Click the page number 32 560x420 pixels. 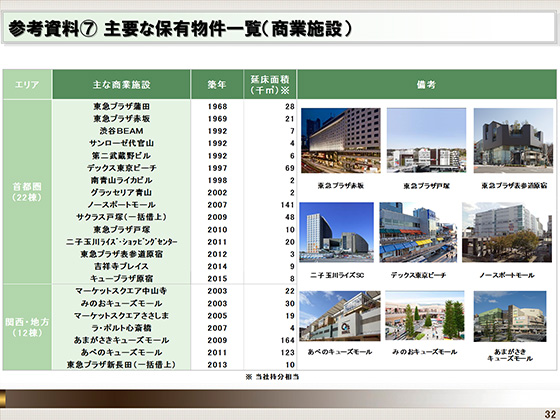point(550,414)
